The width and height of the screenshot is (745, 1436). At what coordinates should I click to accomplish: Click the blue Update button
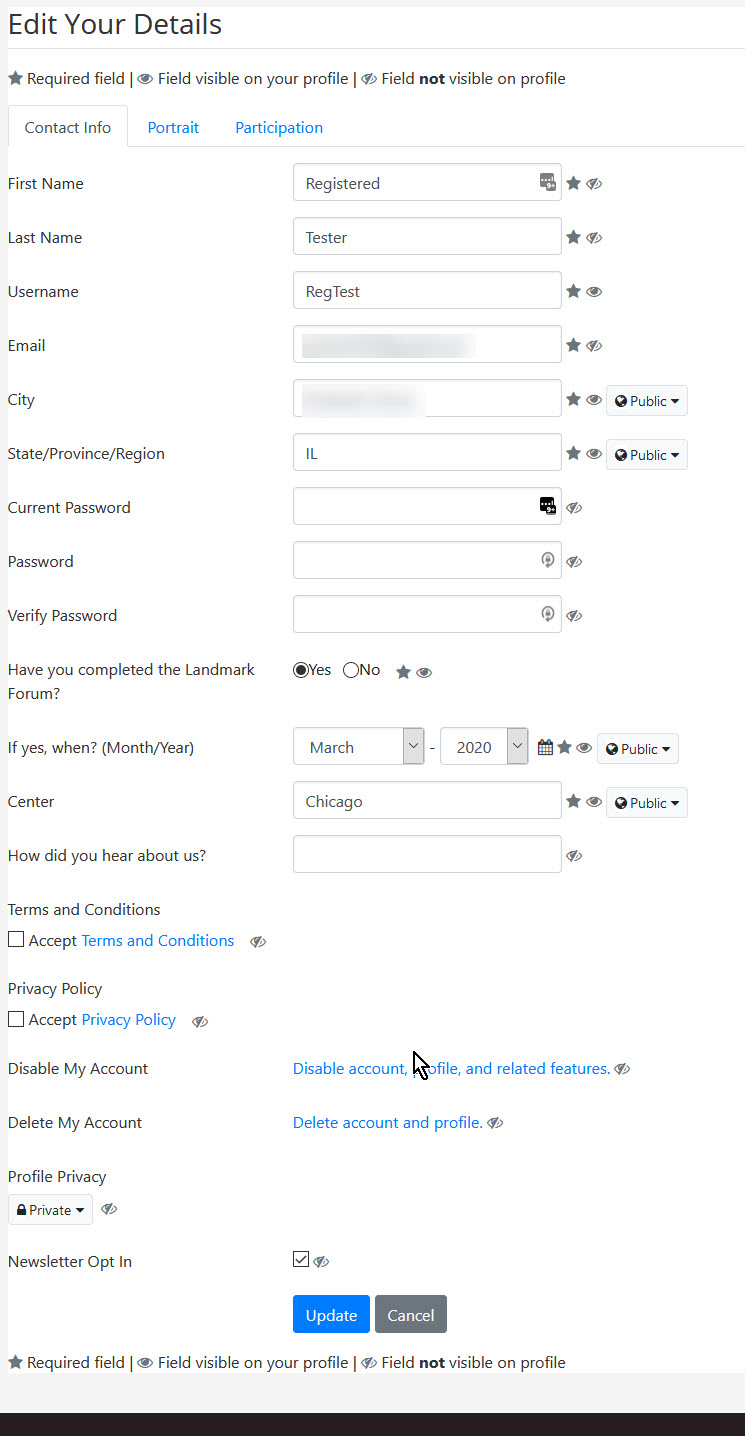tap(331, 1315)
